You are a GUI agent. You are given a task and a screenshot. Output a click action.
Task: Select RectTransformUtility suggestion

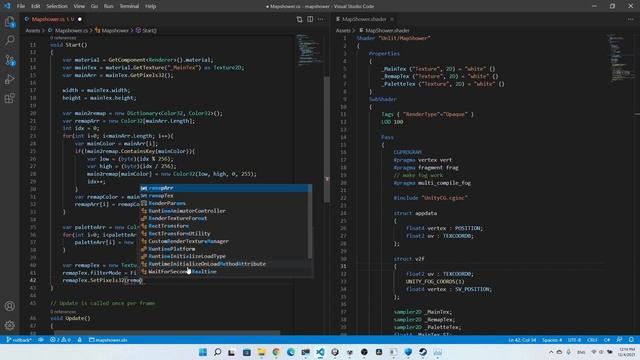point(226,233)
